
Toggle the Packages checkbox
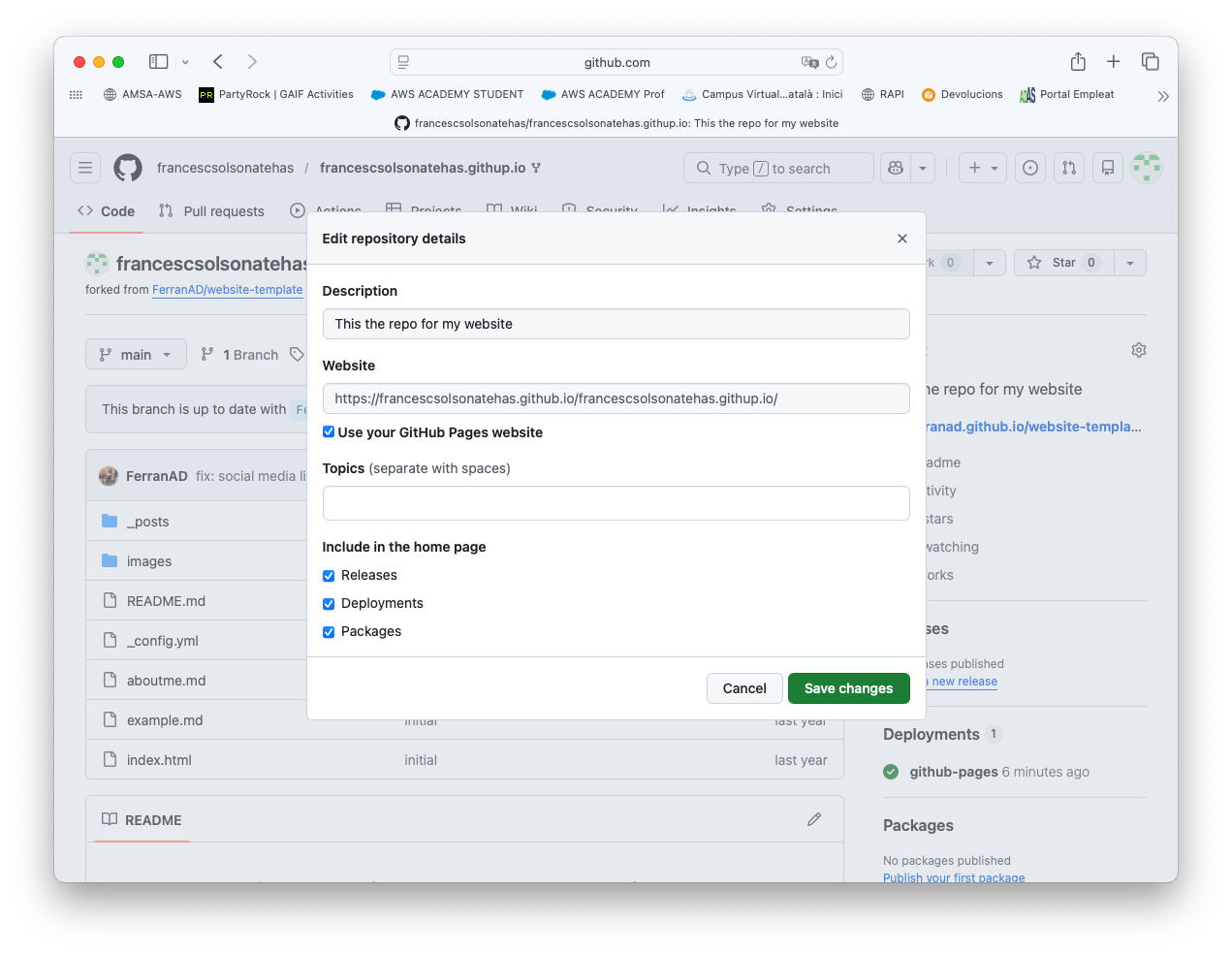[x=329, y=632]
